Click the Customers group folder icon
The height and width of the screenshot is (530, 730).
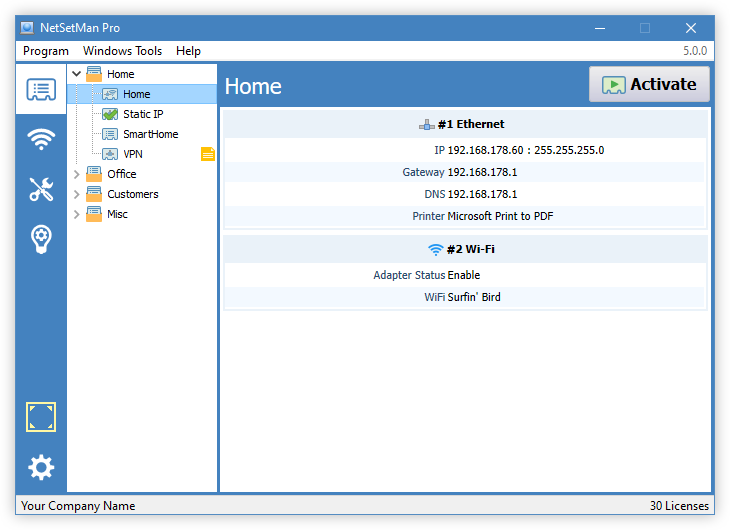94,194
